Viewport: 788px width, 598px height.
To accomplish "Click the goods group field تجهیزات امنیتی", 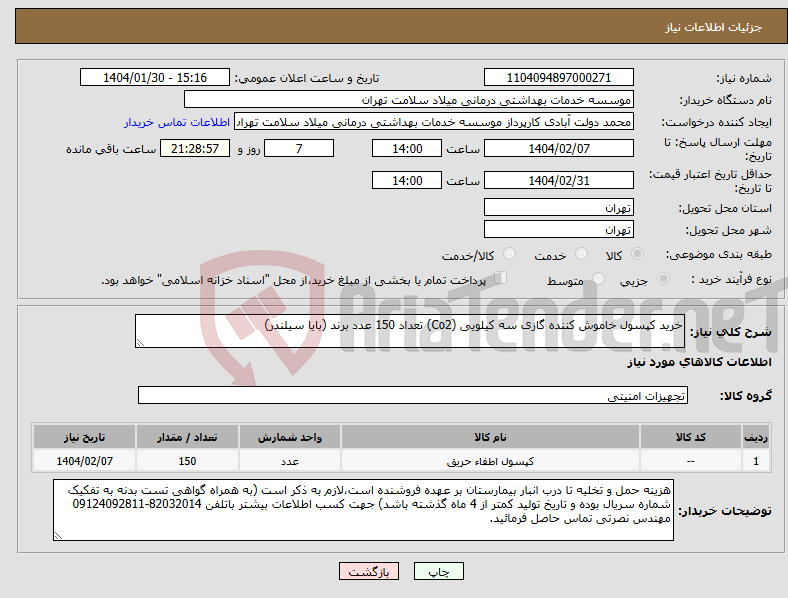I will point(413,395).
